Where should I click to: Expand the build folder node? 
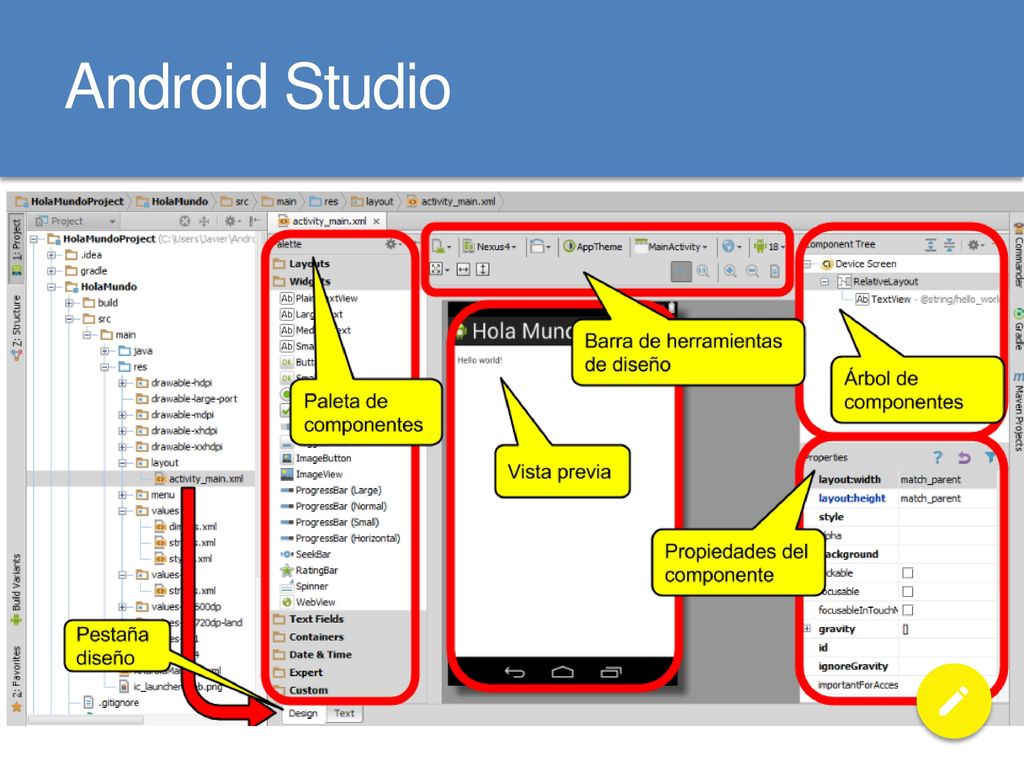(x=69, y=302)
